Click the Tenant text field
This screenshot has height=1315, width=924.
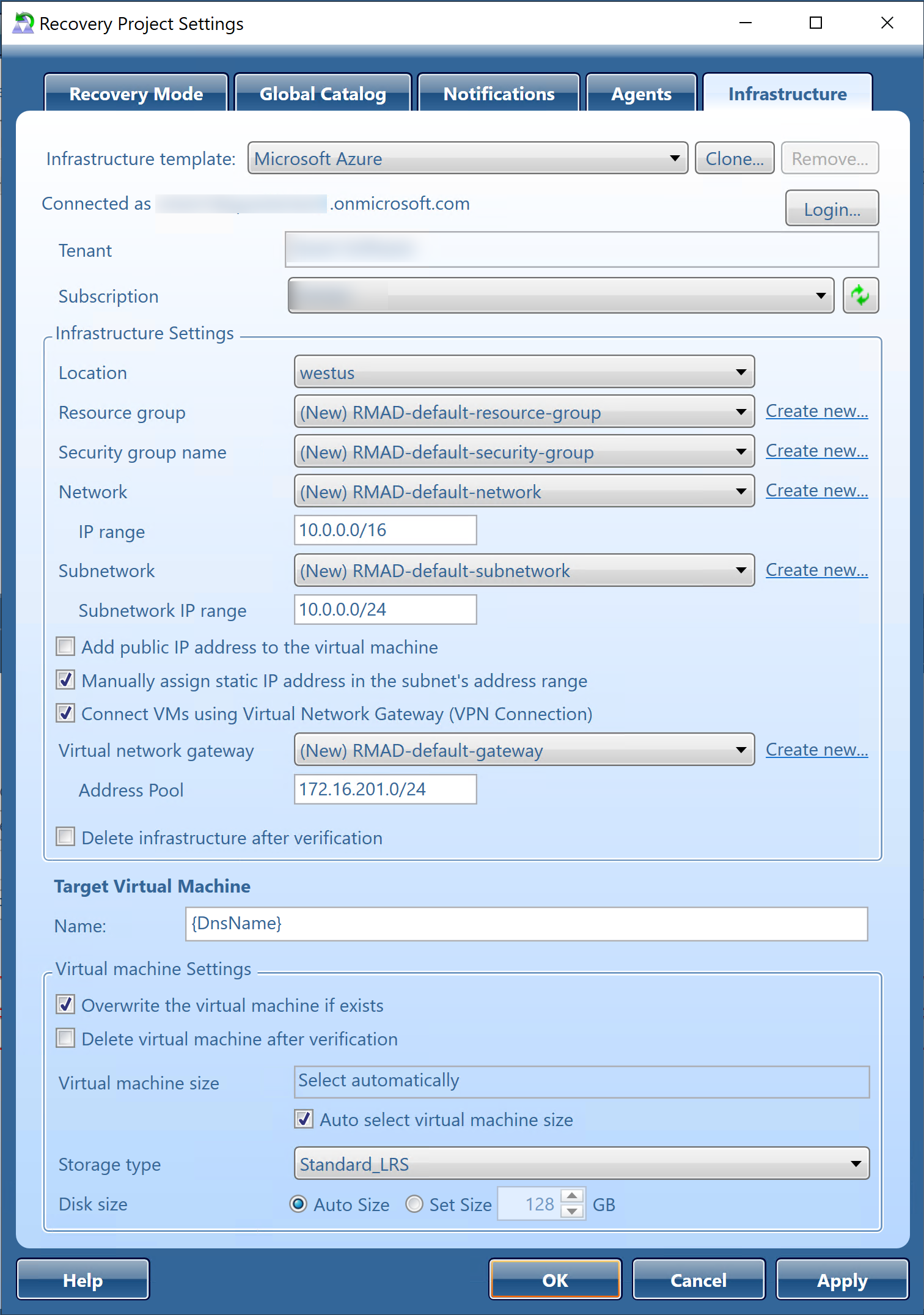point(582,249)
